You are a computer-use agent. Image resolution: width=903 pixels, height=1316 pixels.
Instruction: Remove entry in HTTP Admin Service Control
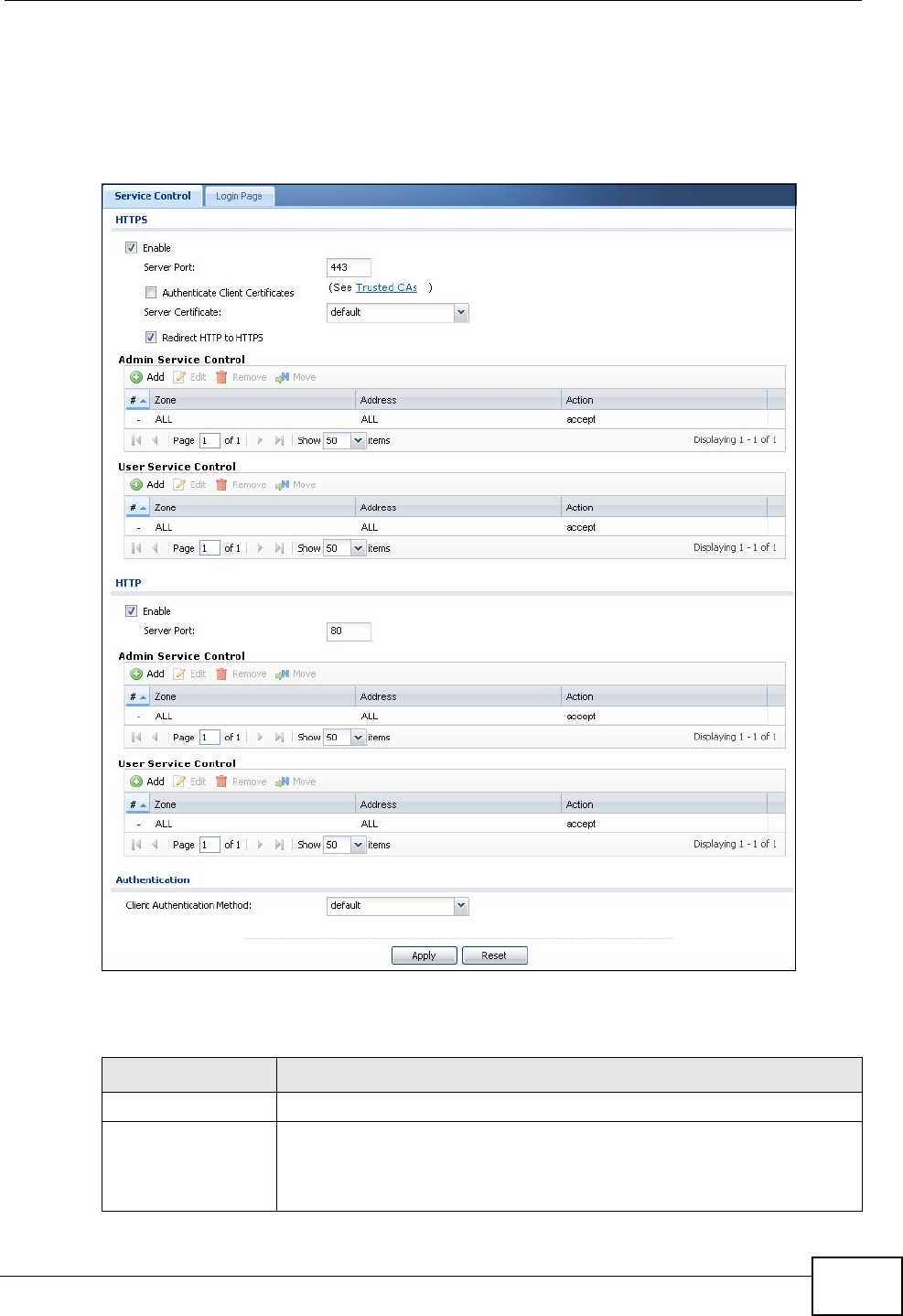[242, 674]
